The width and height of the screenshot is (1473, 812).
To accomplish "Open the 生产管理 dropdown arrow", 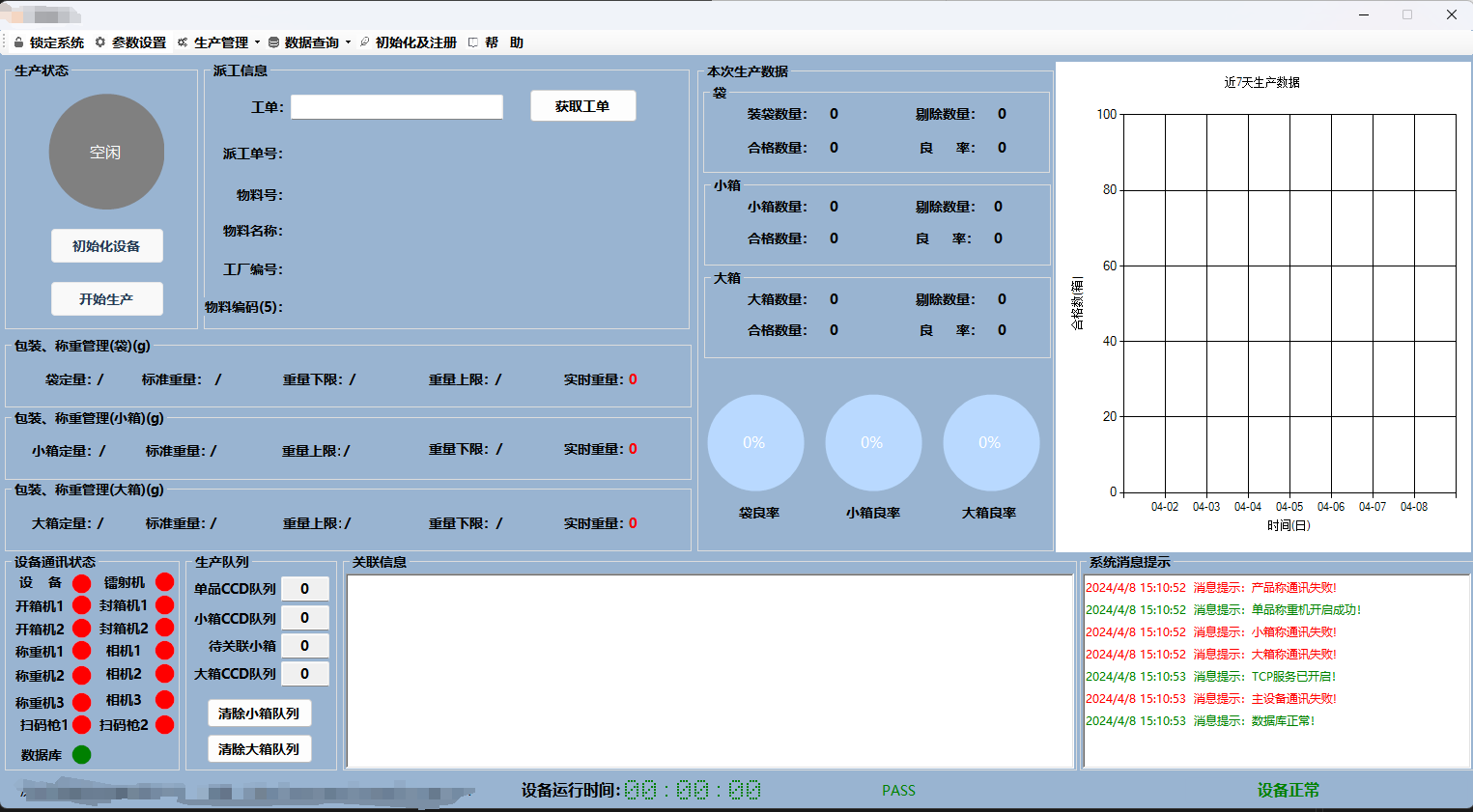I will click(257, 42).
